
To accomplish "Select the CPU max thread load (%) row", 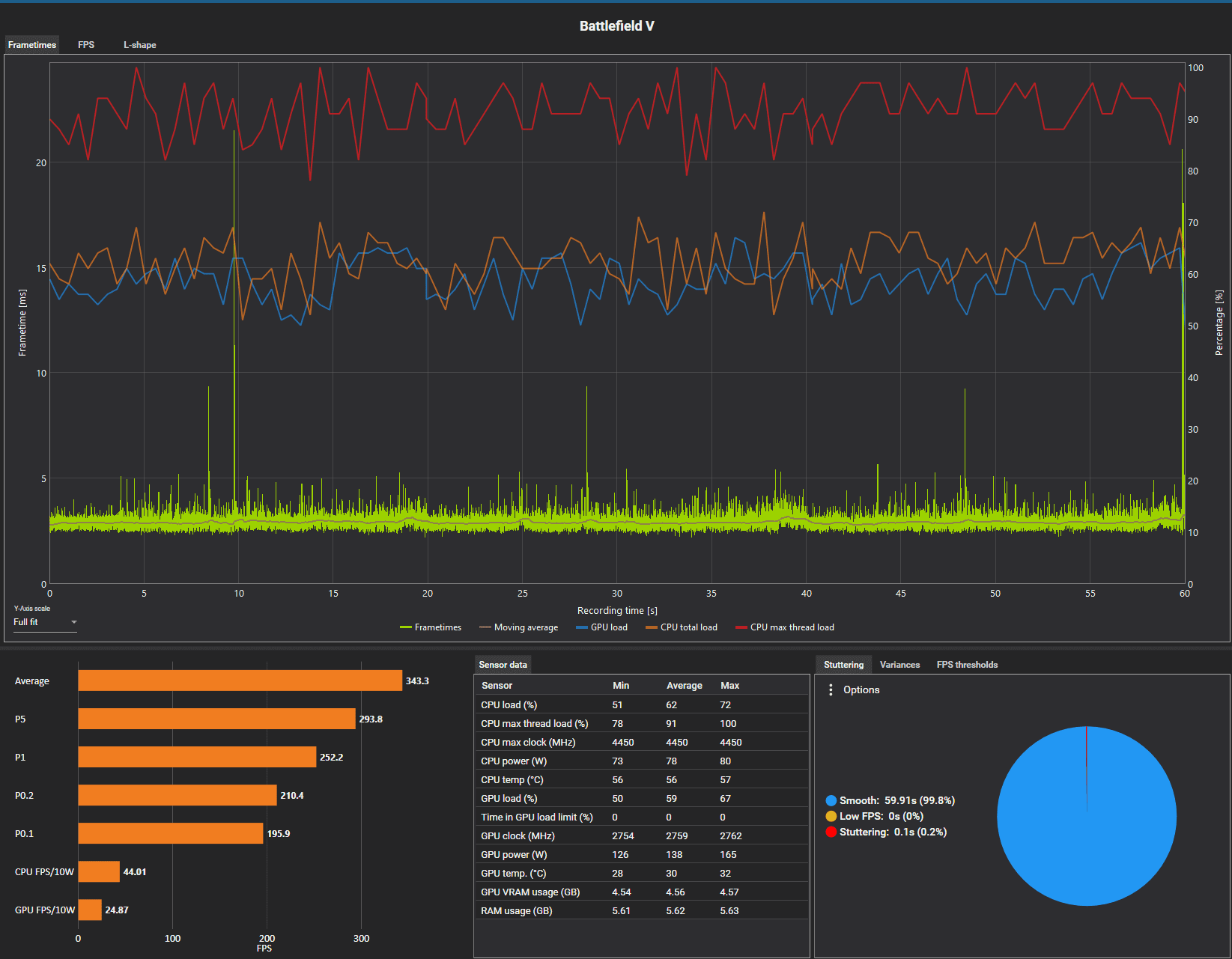I will tap(642, 723).
